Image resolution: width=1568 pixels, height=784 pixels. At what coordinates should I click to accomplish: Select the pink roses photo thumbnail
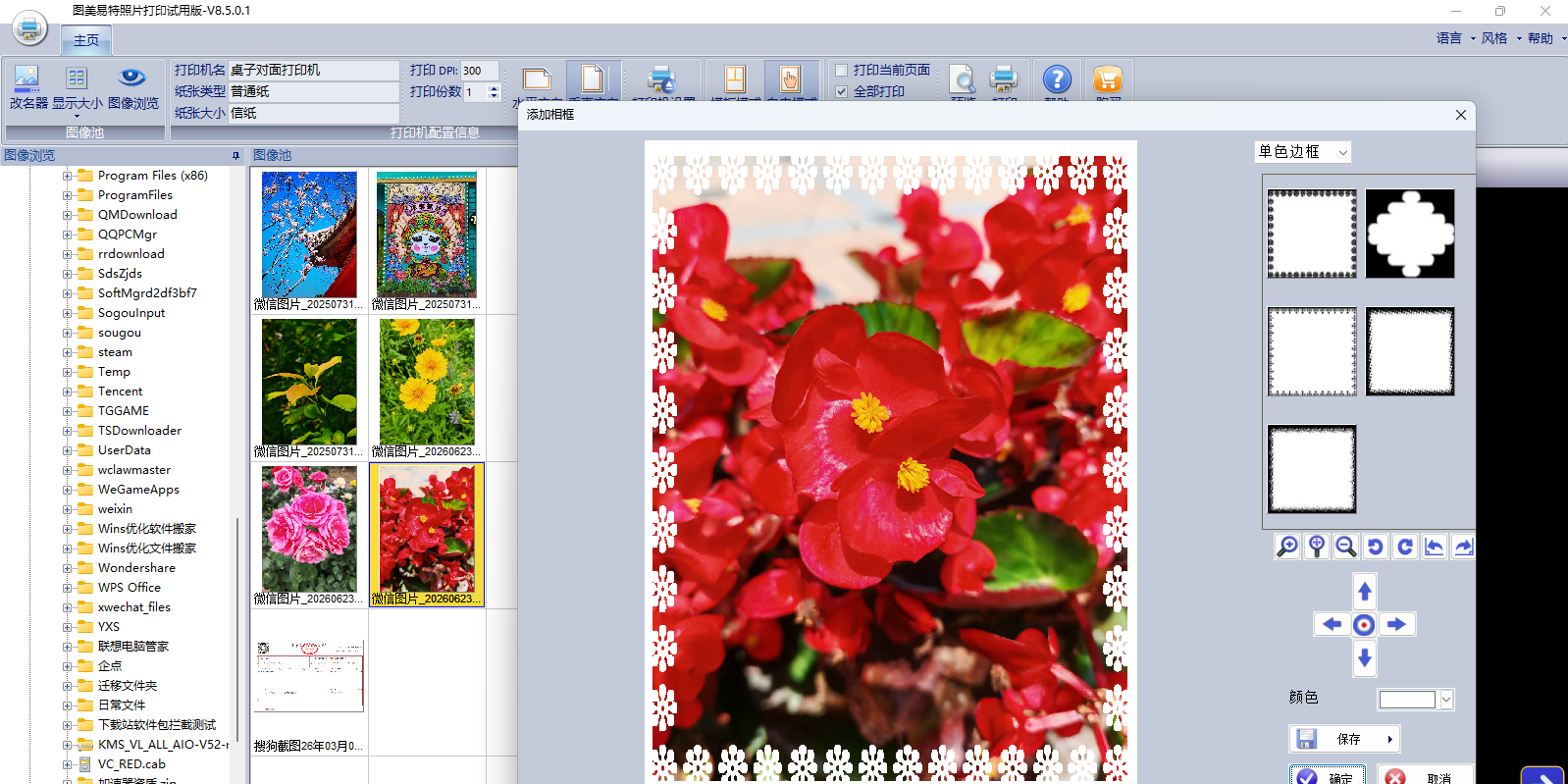(309, 529)
